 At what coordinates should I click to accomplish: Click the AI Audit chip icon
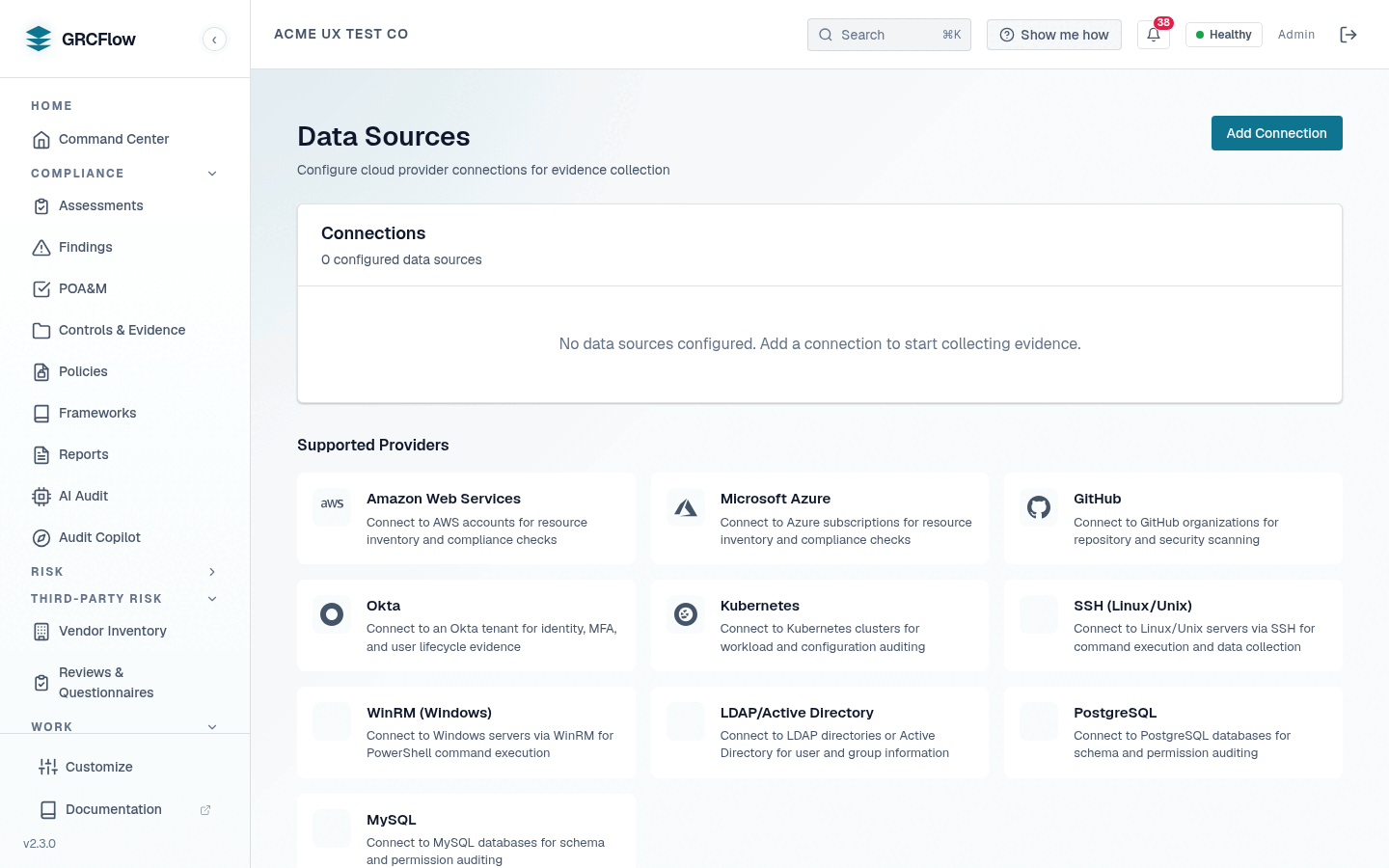(41, 497)
